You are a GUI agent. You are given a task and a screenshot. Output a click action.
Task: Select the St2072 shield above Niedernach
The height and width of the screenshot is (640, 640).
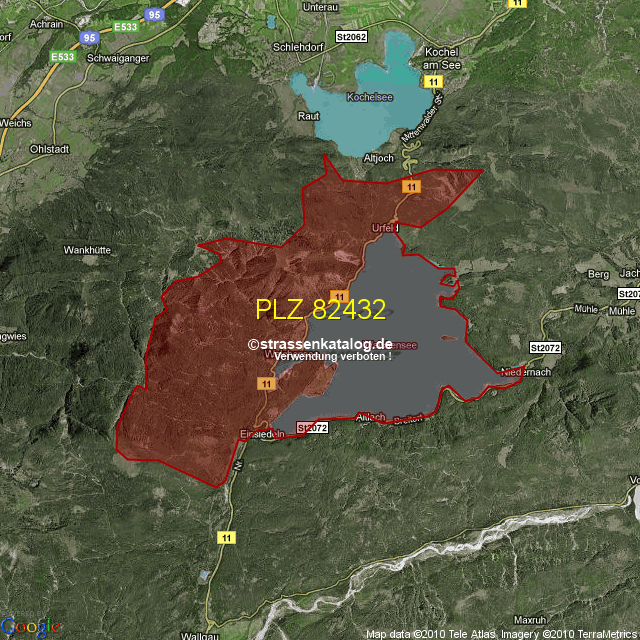[x=547, y=346]
